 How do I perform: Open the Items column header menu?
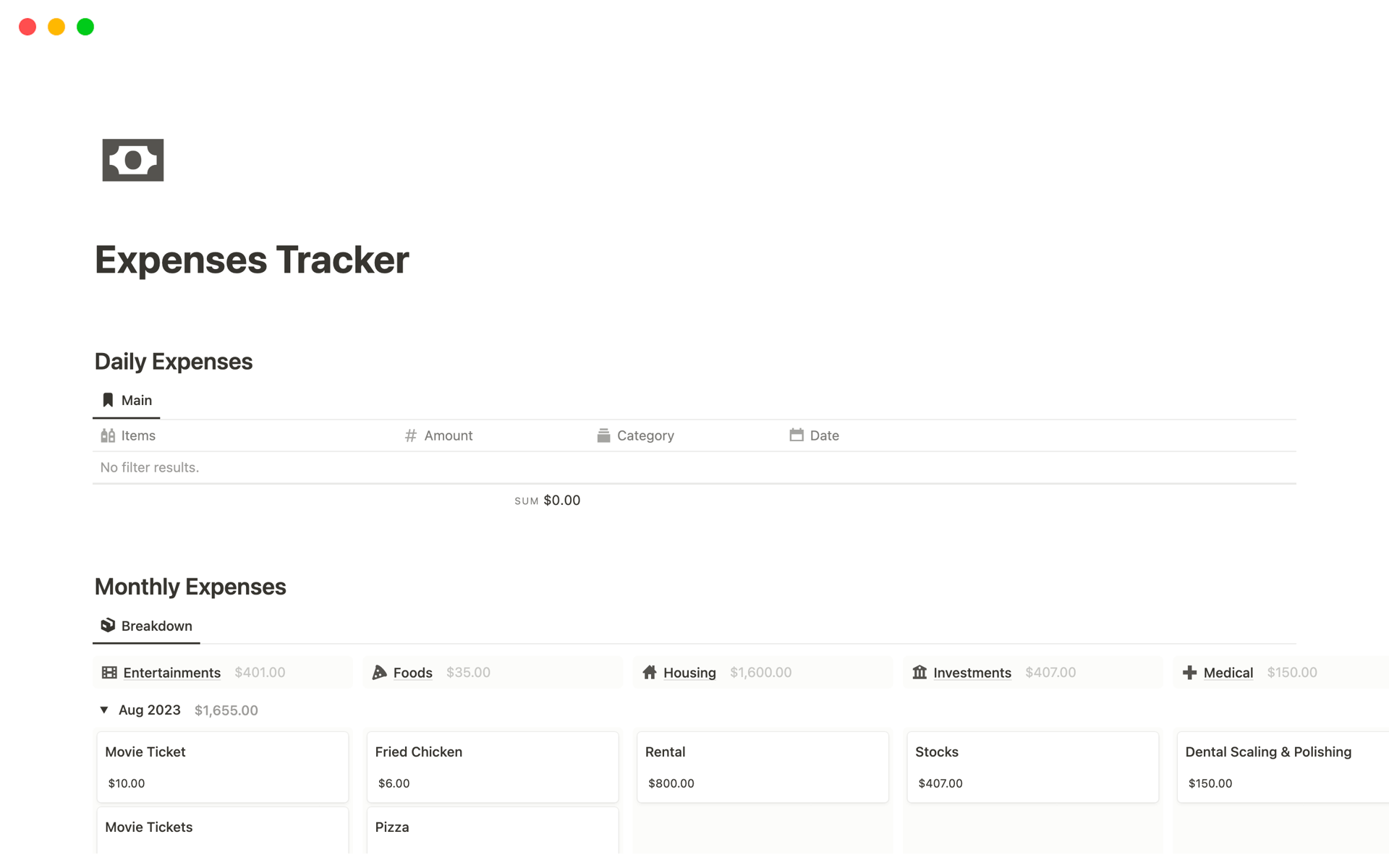137,435
